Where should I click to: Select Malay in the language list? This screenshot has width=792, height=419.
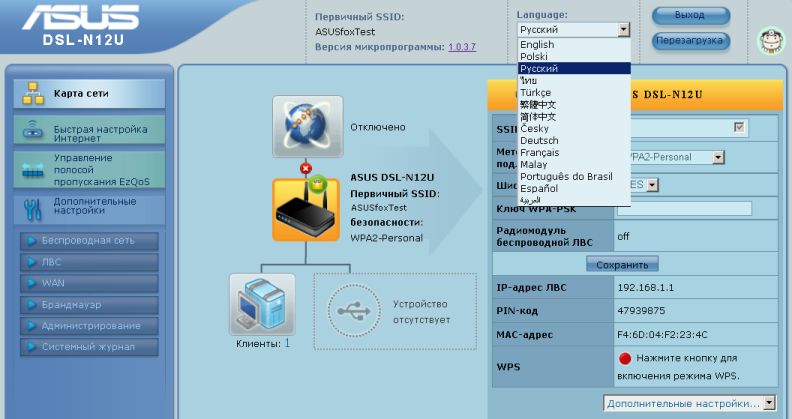coord(574,165)
